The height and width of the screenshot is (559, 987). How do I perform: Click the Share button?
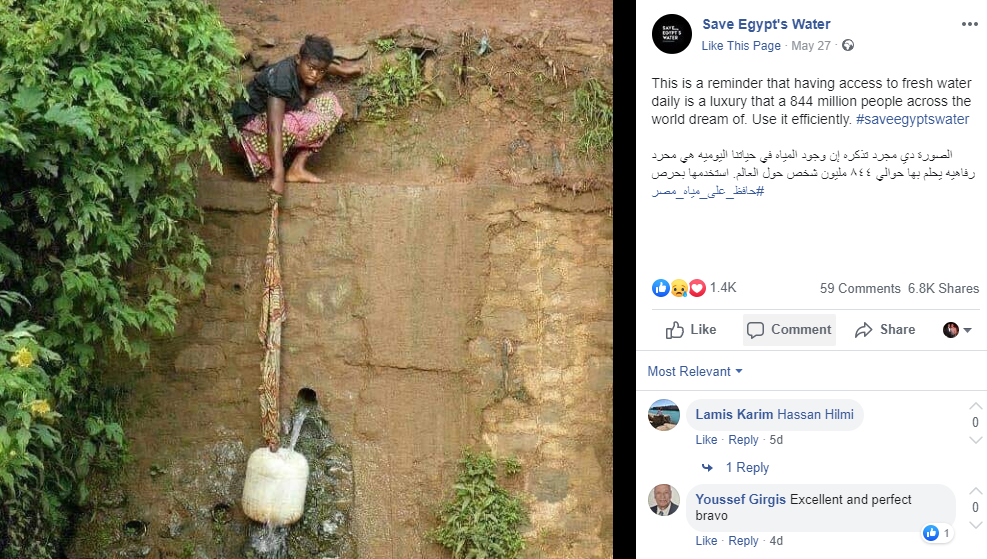point(885,330)
